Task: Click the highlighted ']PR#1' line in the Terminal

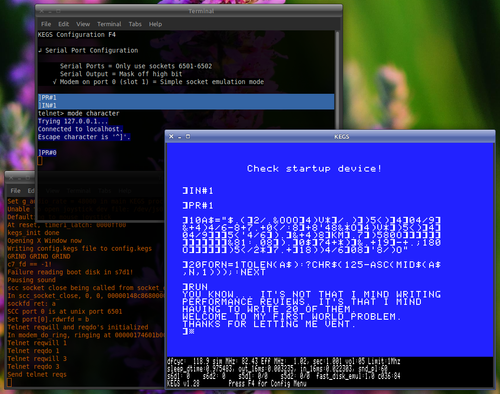Action: coord(186,98)
